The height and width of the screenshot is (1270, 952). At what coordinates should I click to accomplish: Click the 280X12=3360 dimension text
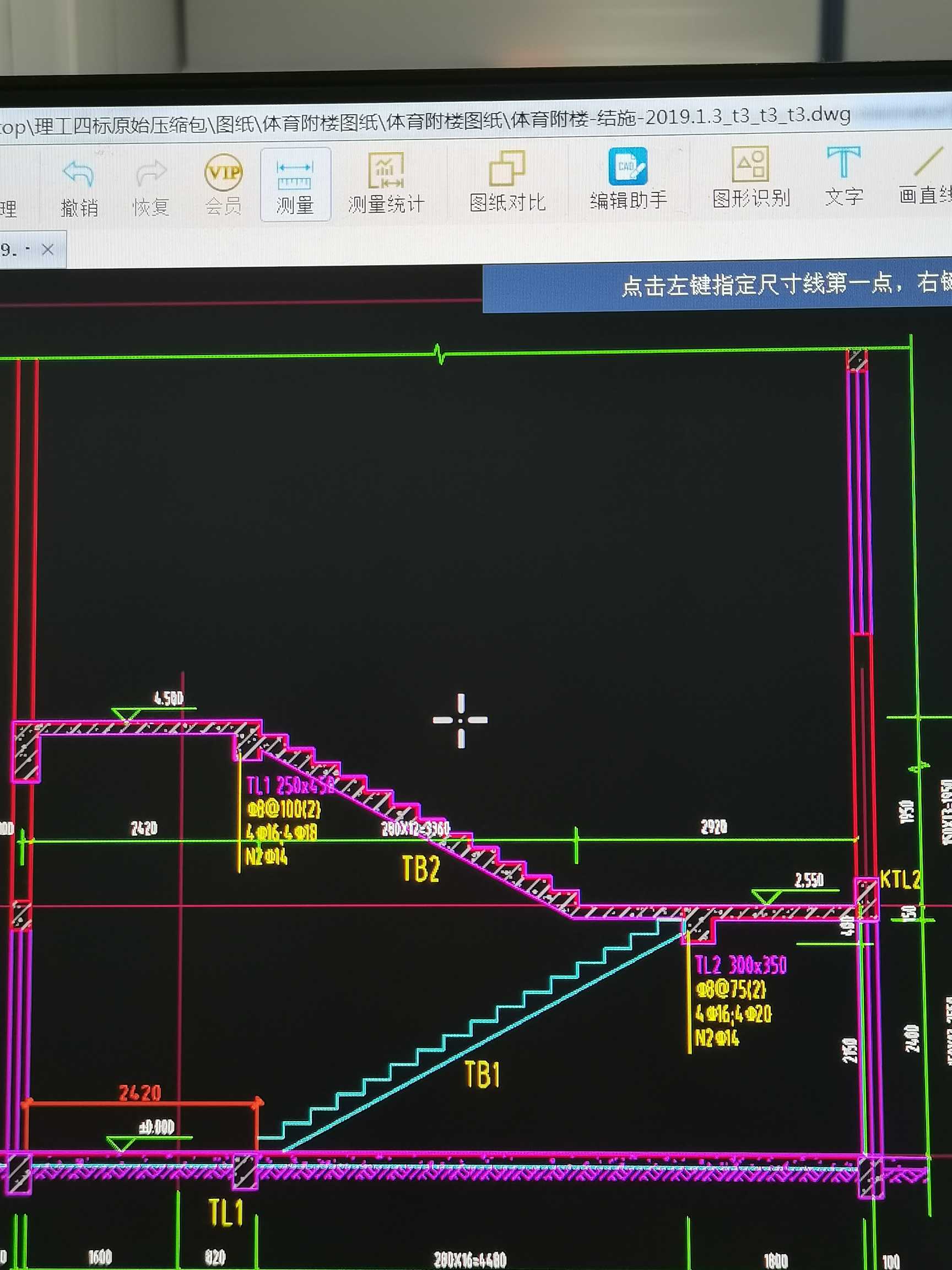click(x=415, y=828)
